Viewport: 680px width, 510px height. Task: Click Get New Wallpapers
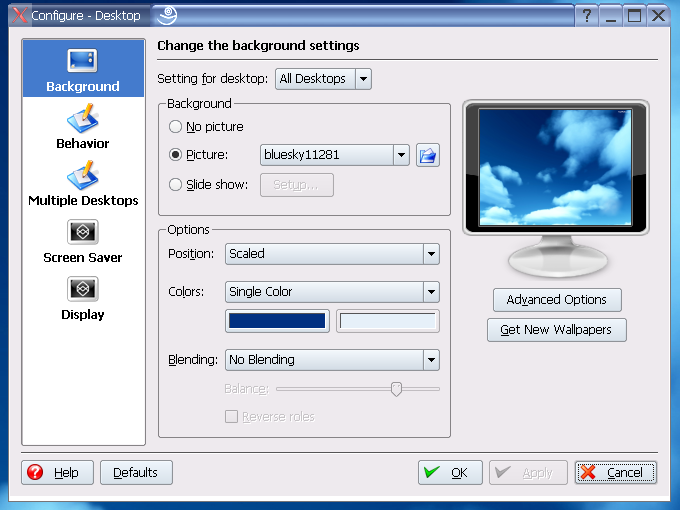point(556,330)
